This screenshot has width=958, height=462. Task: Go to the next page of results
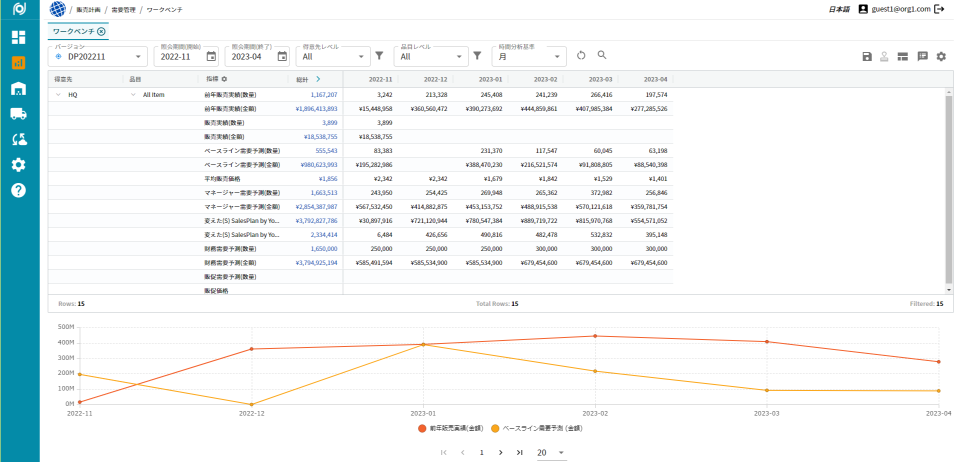(x=501, y=453)
